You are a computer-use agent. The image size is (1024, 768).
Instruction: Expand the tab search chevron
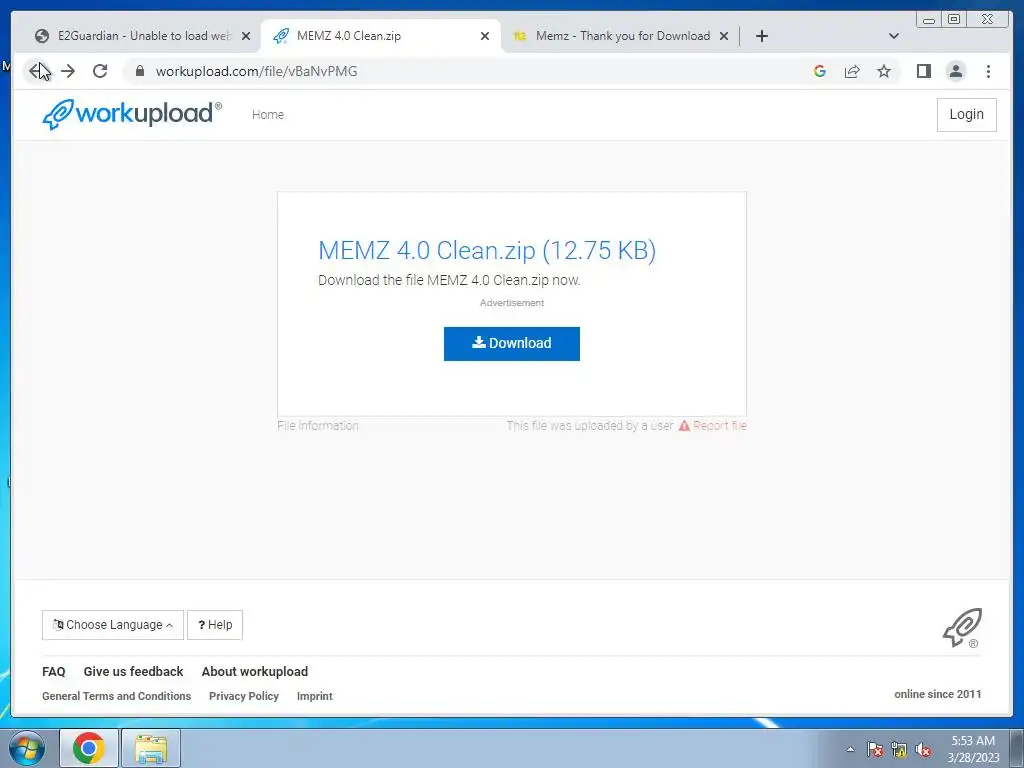[894, 36]
